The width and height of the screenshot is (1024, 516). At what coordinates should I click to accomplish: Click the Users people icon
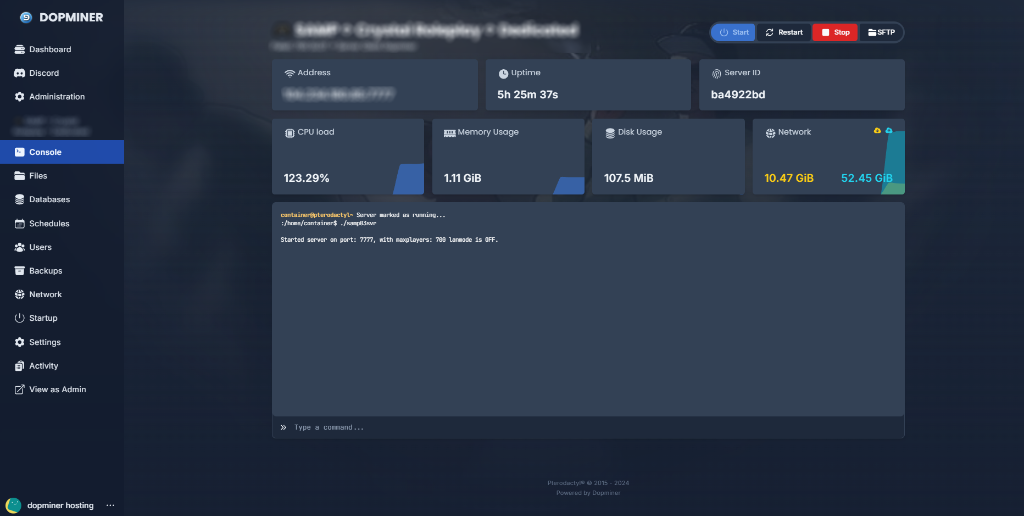[x=20, y=247]
